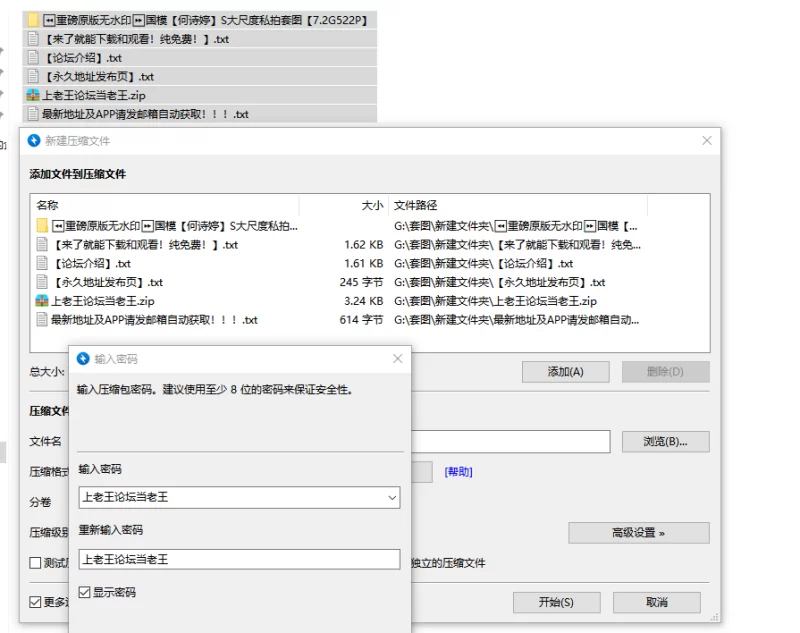Click path G:\套图\新建文件夹\【论坛介绍】.txt
800x633 pixels.
(483, 263)
